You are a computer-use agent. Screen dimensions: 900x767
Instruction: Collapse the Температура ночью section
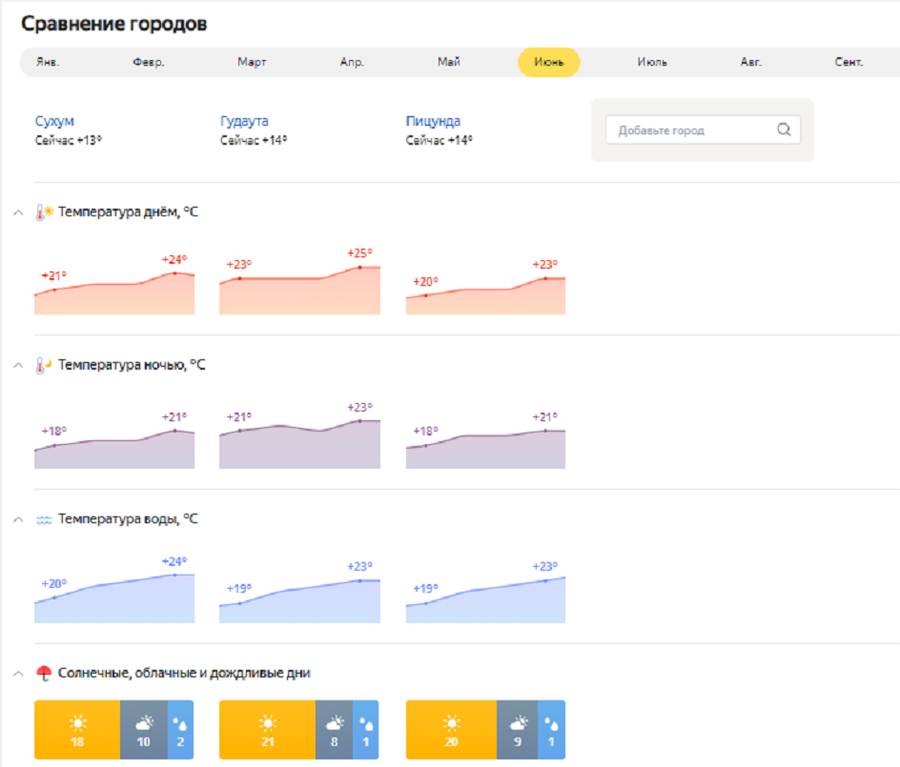[x=17, y=365]
